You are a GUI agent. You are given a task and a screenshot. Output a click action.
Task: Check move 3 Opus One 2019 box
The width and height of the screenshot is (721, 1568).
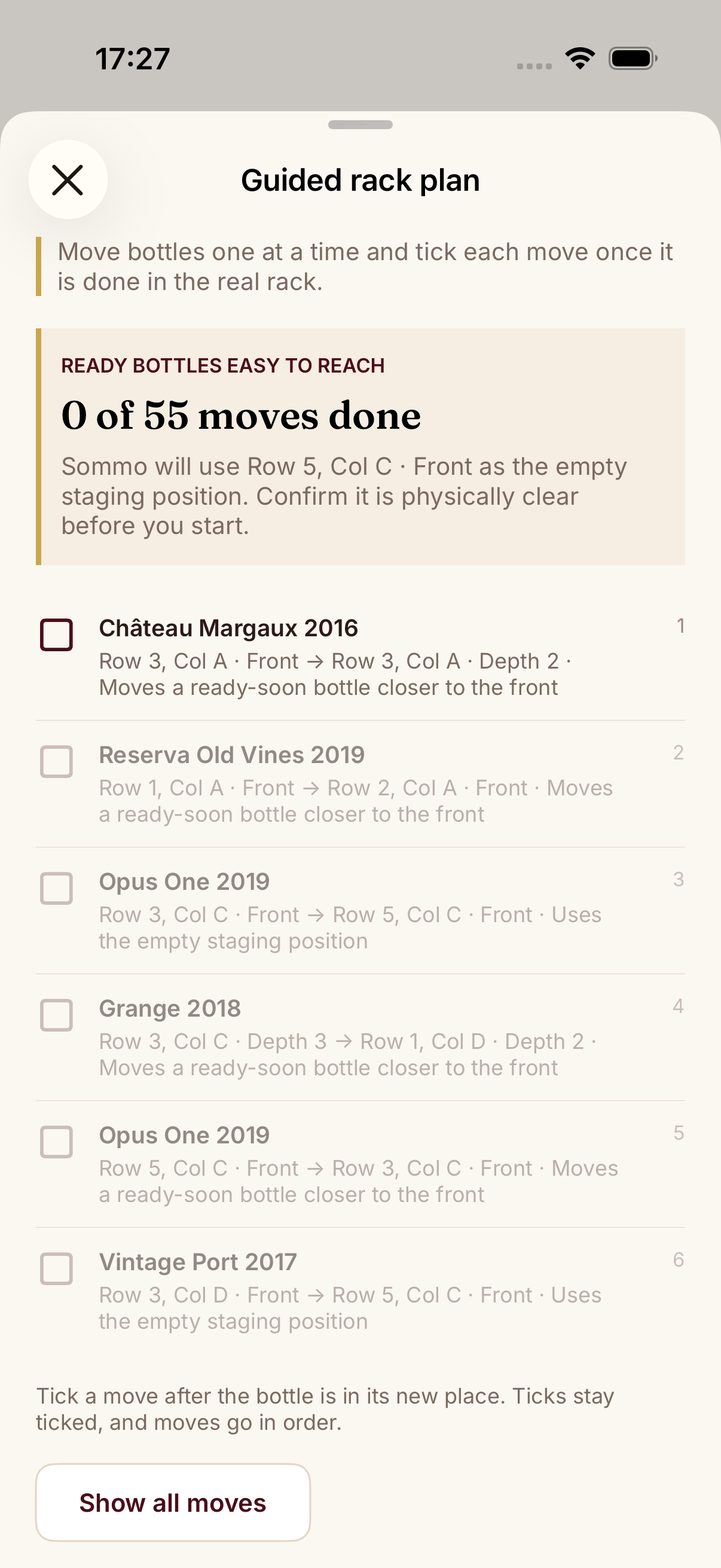pos(57,889)
